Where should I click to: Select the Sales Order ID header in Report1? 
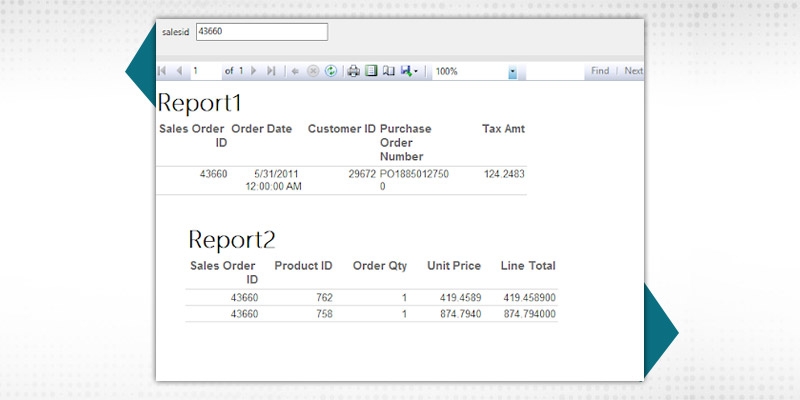(193, 135)
